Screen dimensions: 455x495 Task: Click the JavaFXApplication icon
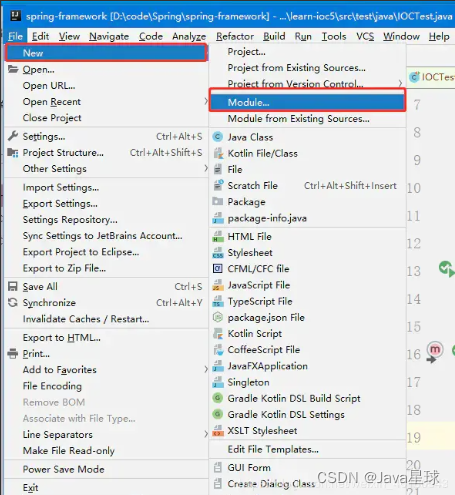point(218,366)
